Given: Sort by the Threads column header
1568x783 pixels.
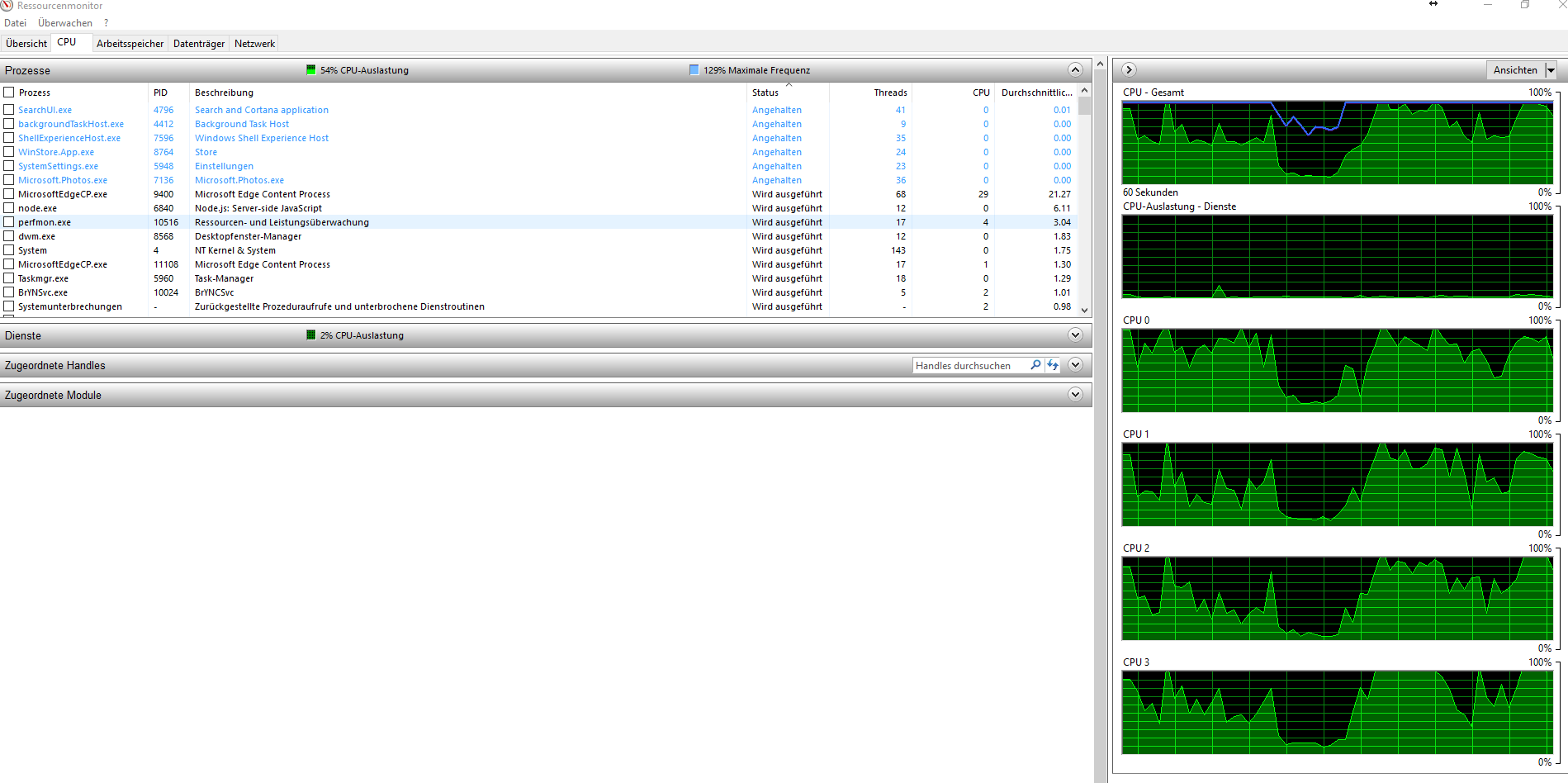Looking at the screenshot, I should pos(870,93).
